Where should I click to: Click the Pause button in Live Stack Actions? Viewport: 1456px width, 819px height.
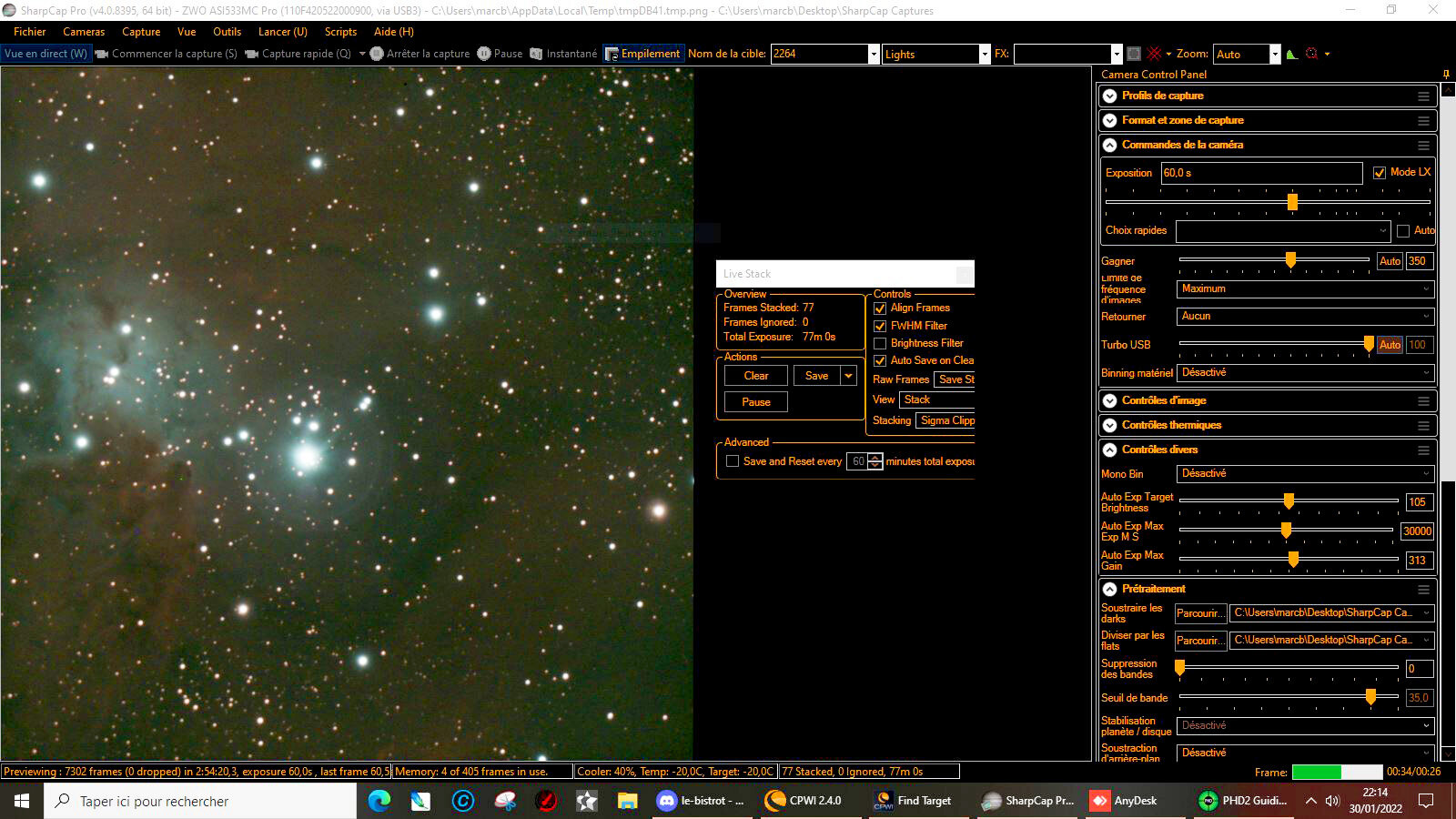756,402
